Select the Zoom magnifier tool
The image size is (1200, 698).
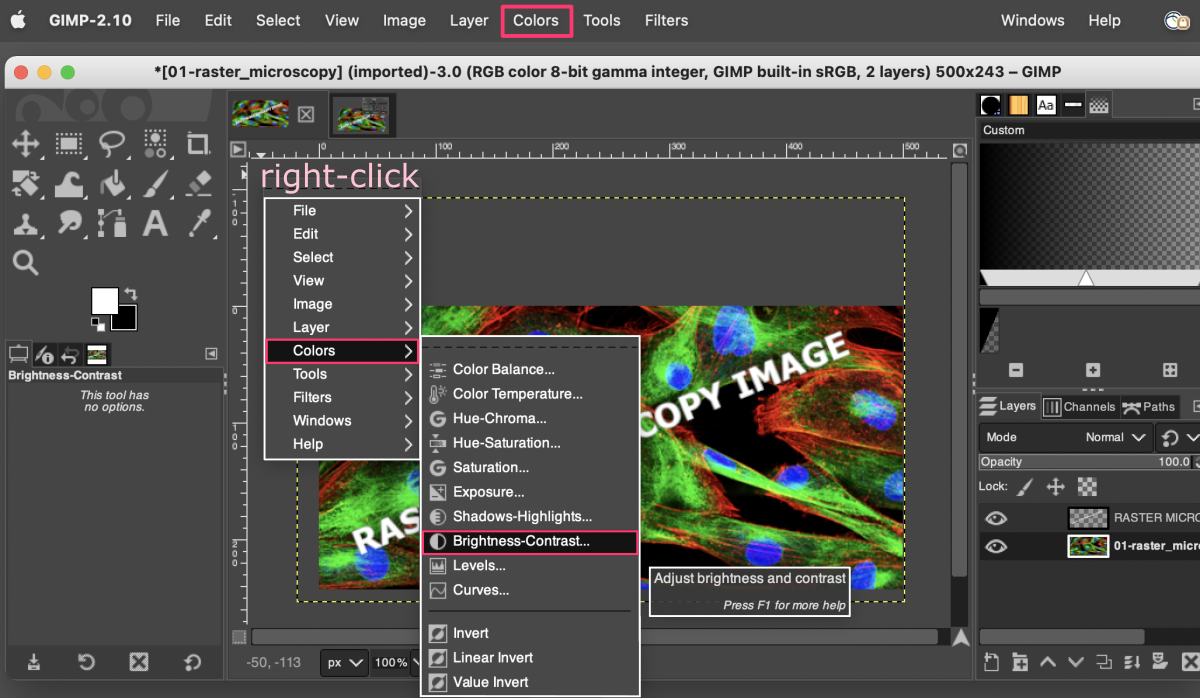pos(26,261)
